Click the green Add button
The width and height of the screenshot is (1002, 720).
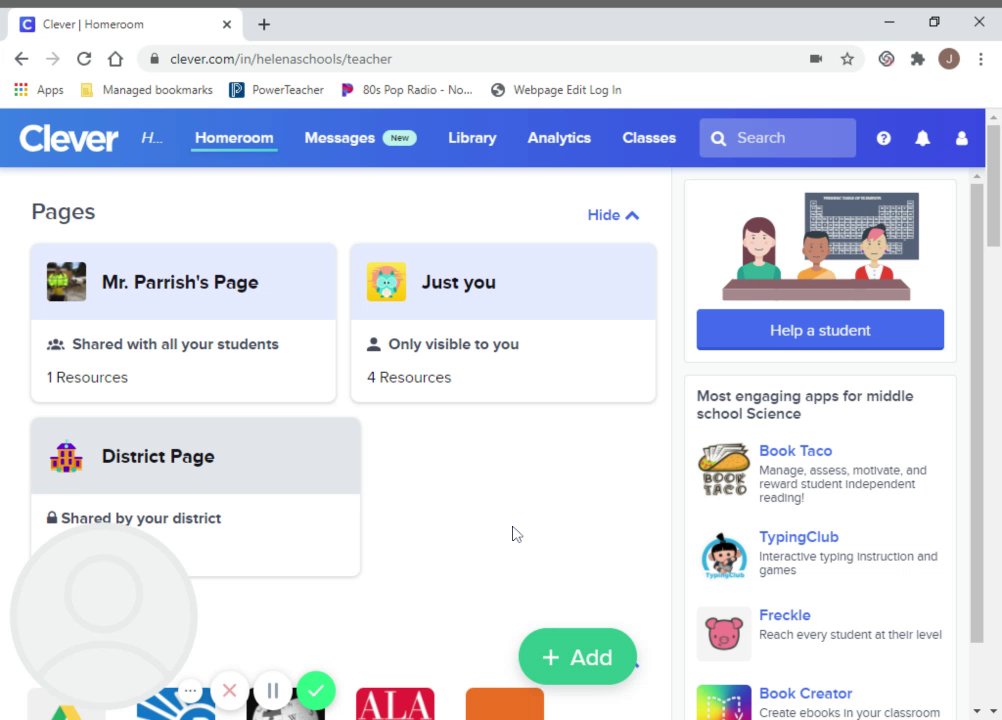coord(578,657)
